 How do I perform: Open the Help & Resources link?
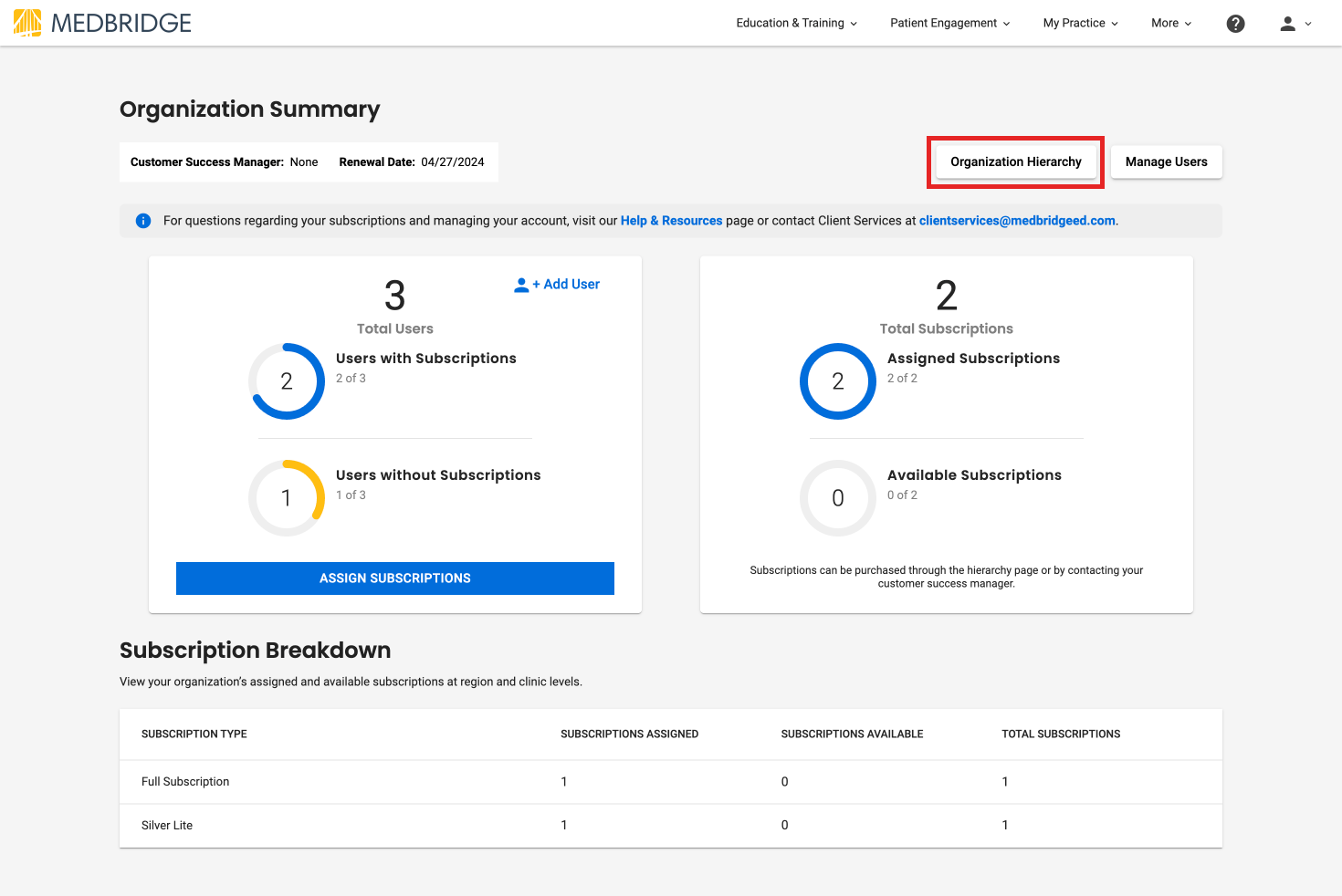click(x=671, y=220)
